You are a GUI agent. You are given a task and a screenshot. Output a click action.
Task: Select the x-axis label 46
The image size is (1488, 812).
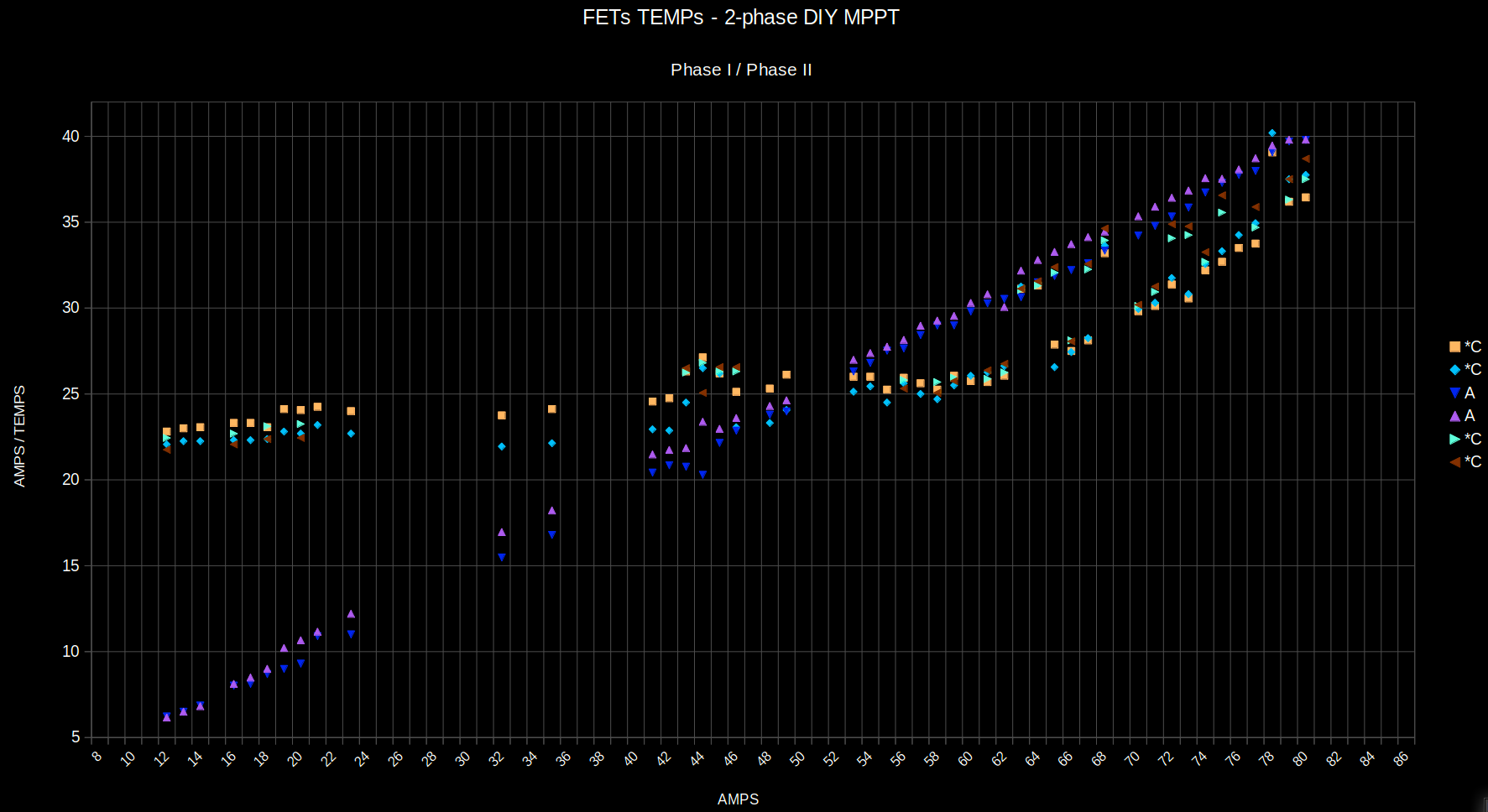[732, 759]
